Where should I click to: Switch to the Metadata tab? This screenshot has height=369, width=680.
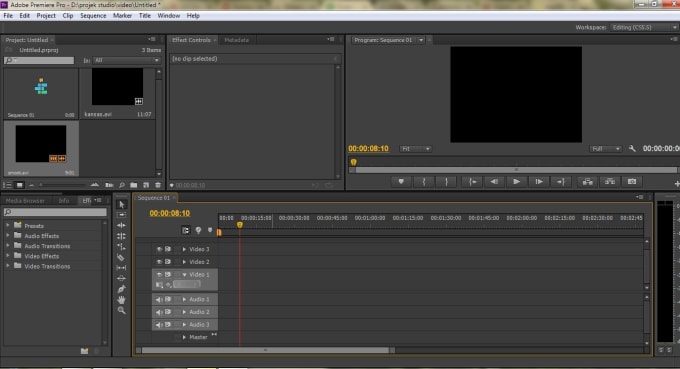[x=236, y=40]
